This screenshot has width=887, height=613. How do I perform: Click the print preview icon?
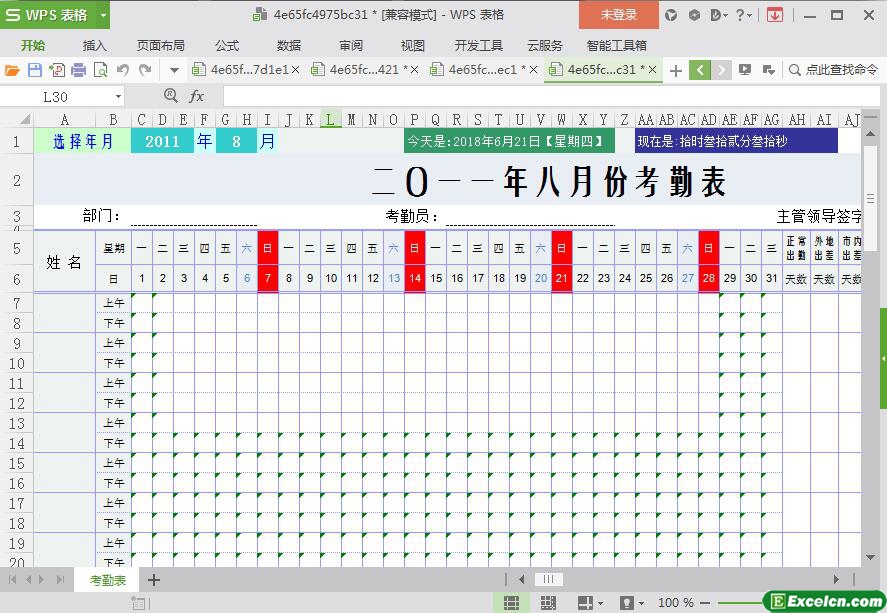(x=100, y=70)
